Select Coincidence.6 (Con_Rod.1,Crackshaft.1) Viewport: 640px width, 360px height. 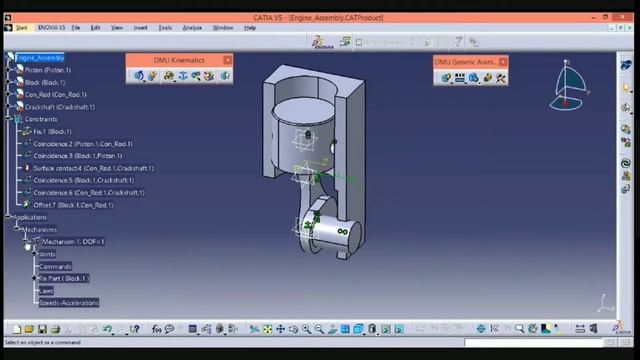coord(89,193)
